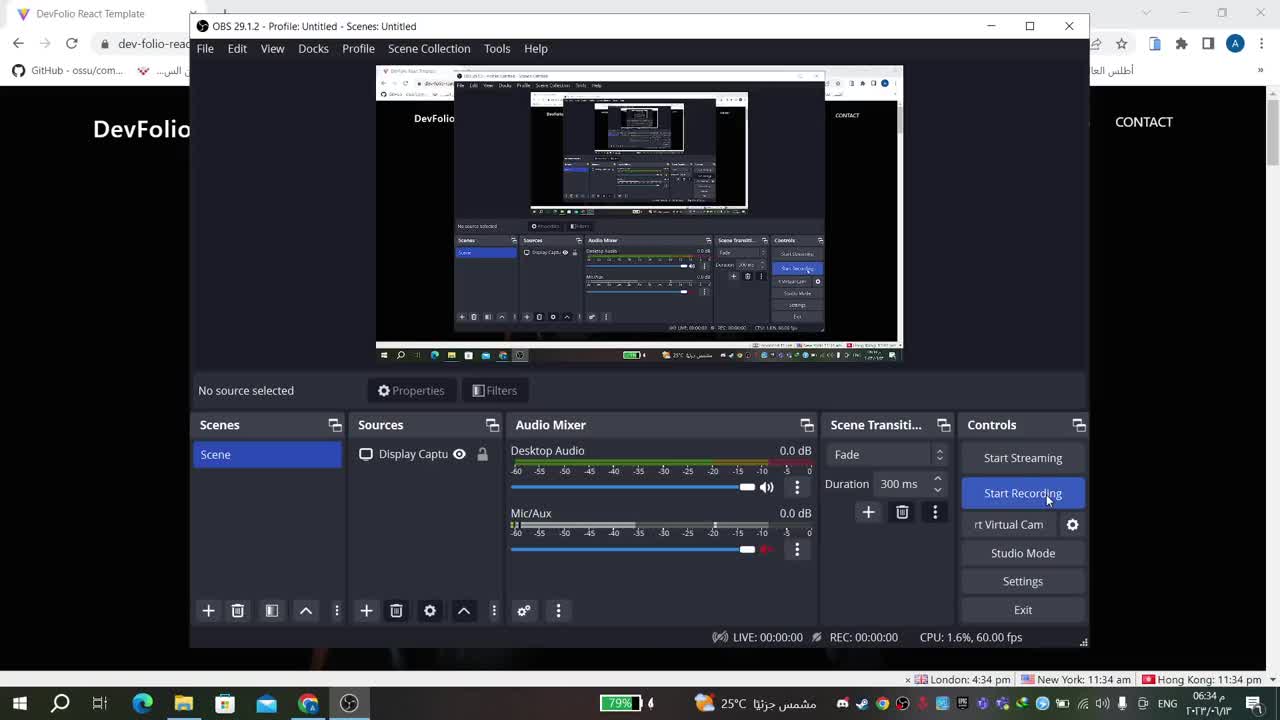Click CONTACT link on DevFolio page
This screenshot has width=1280, height=720.
coord(1144,122)
